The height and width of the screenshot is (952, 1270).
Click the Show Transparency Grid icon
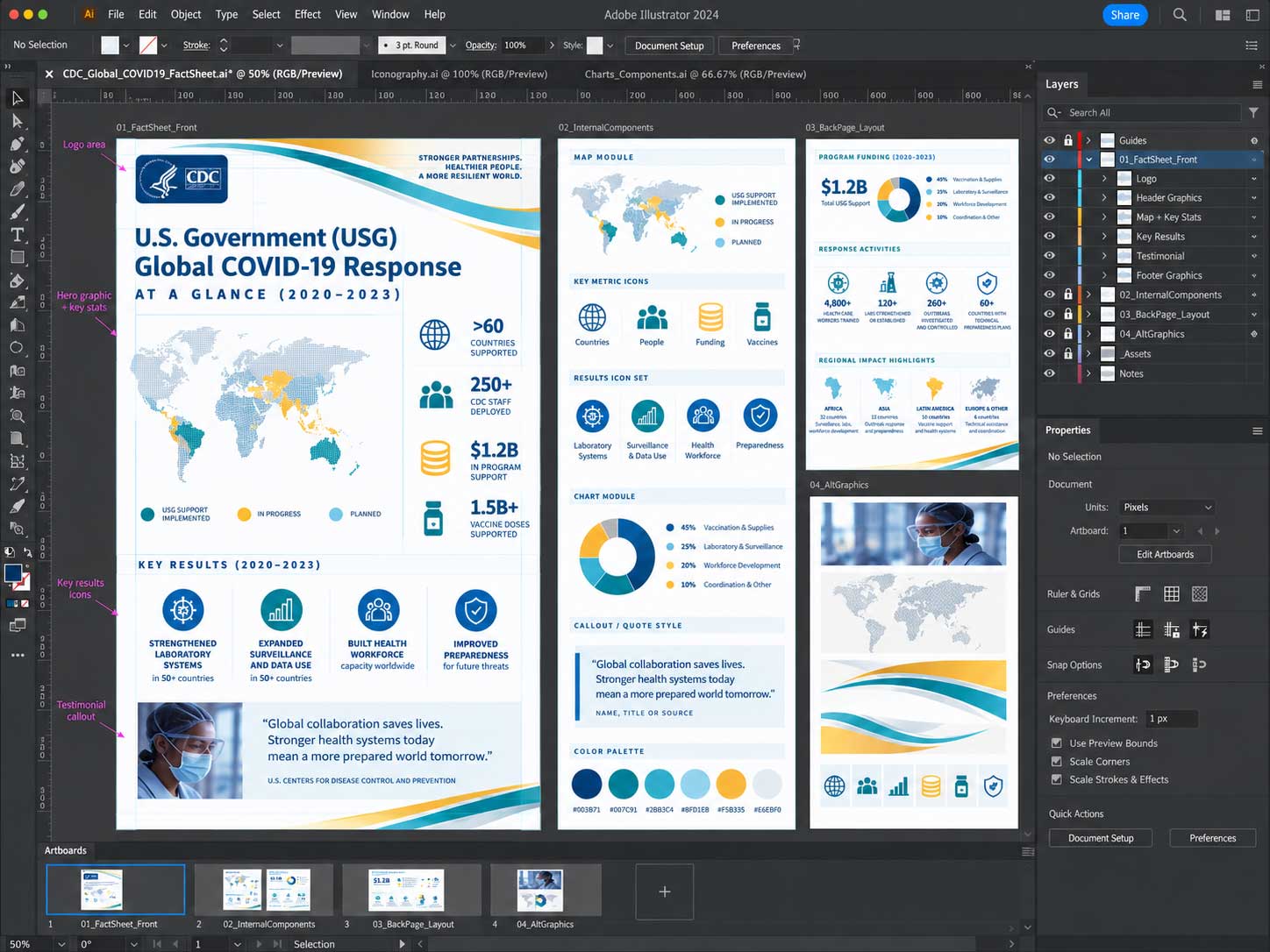(x=1200, y=594)
